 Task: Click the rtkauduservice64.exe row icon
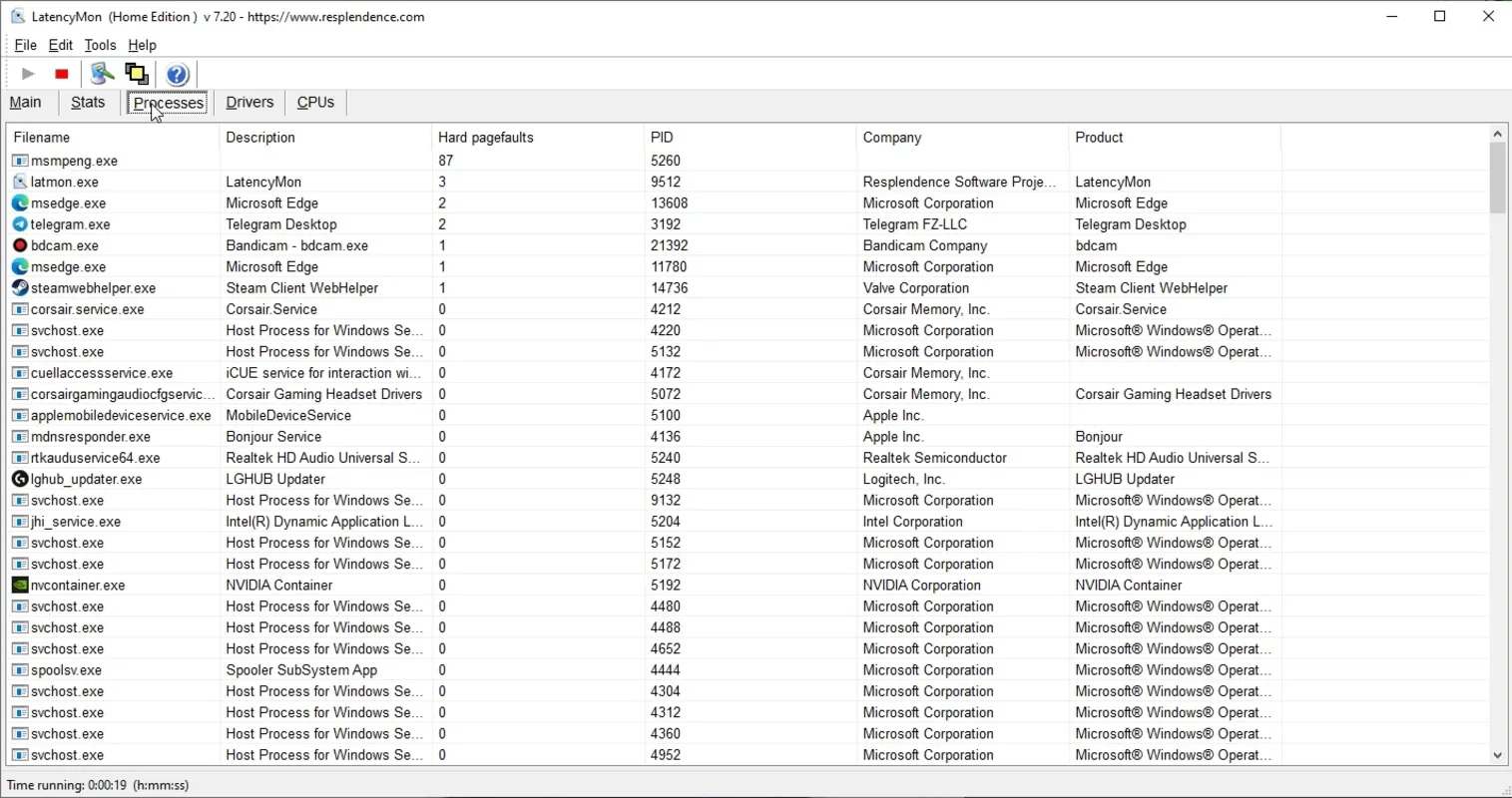[x=20, y=458]
